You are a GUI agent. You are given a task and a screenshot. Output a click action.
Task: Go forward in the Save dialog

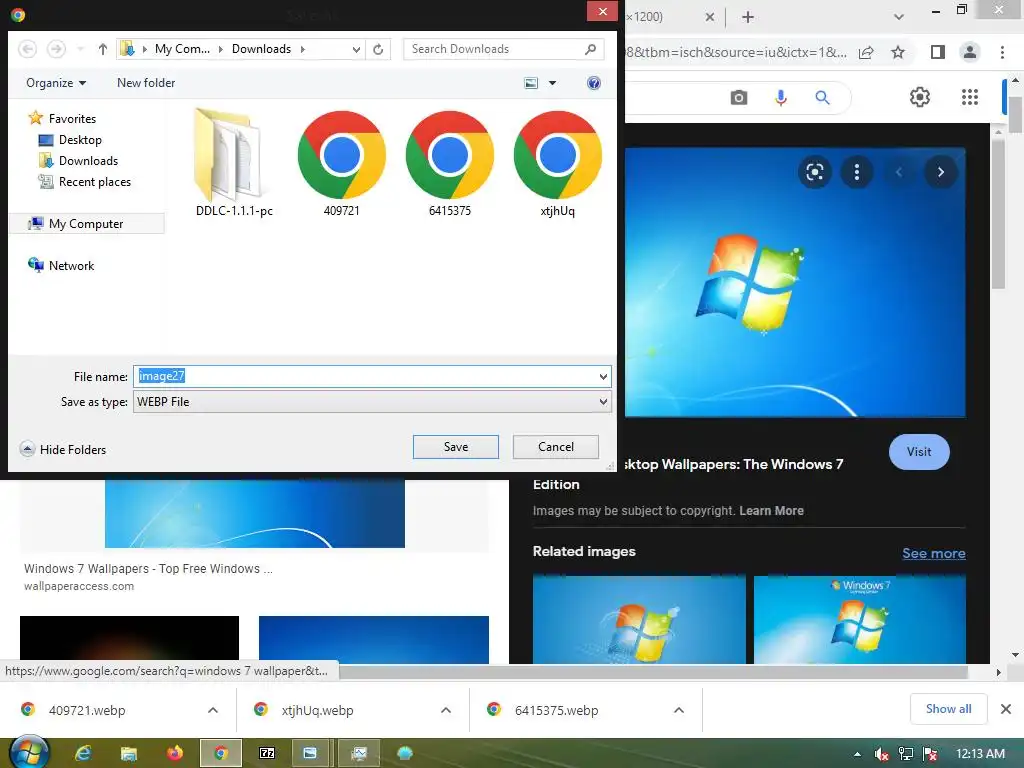(x=56, y=49)
